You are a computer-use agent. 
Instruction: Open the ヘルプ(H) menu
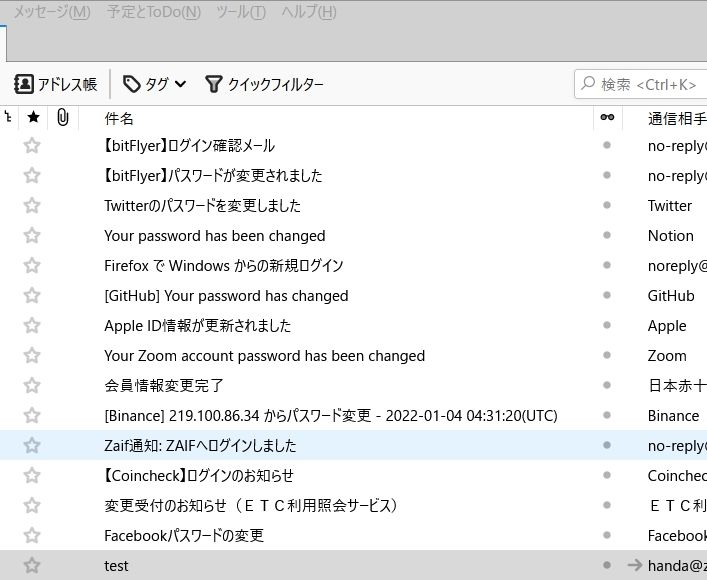309,12
